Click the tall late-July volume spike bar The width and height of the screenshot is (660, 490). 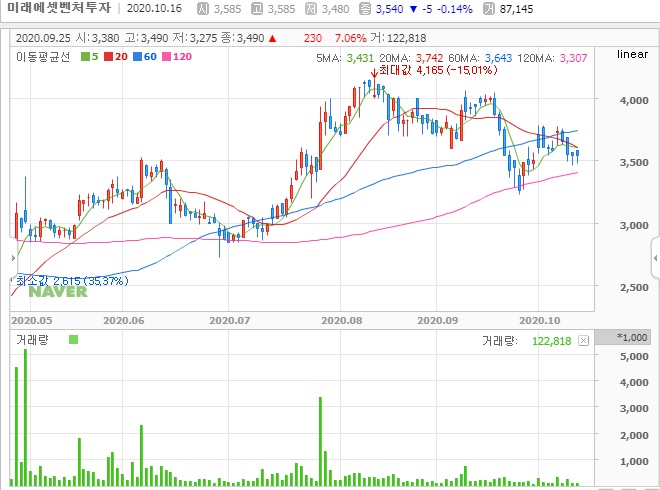[320, 442]
